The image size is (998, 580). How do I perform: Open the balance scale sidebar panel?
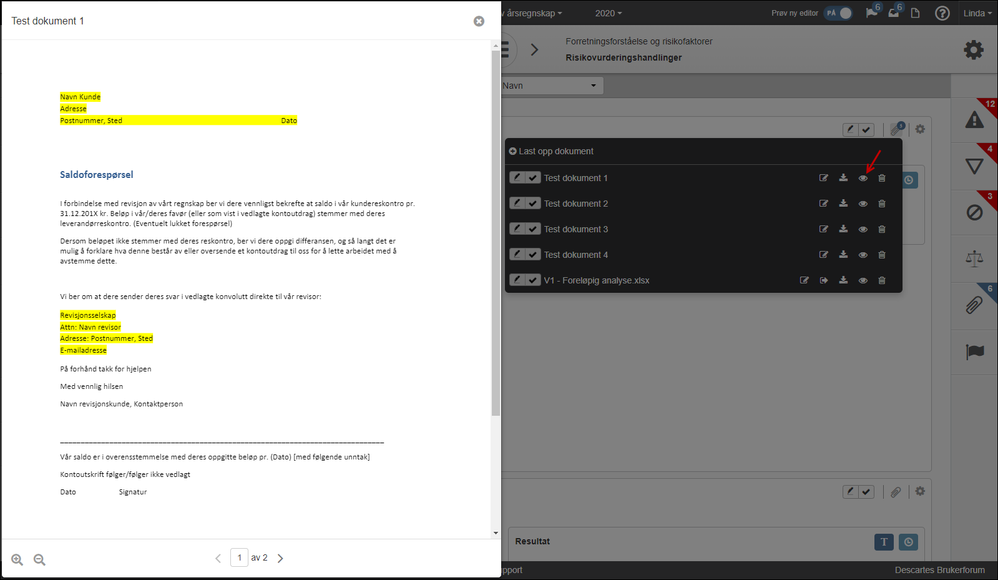[x=974, y=258]
